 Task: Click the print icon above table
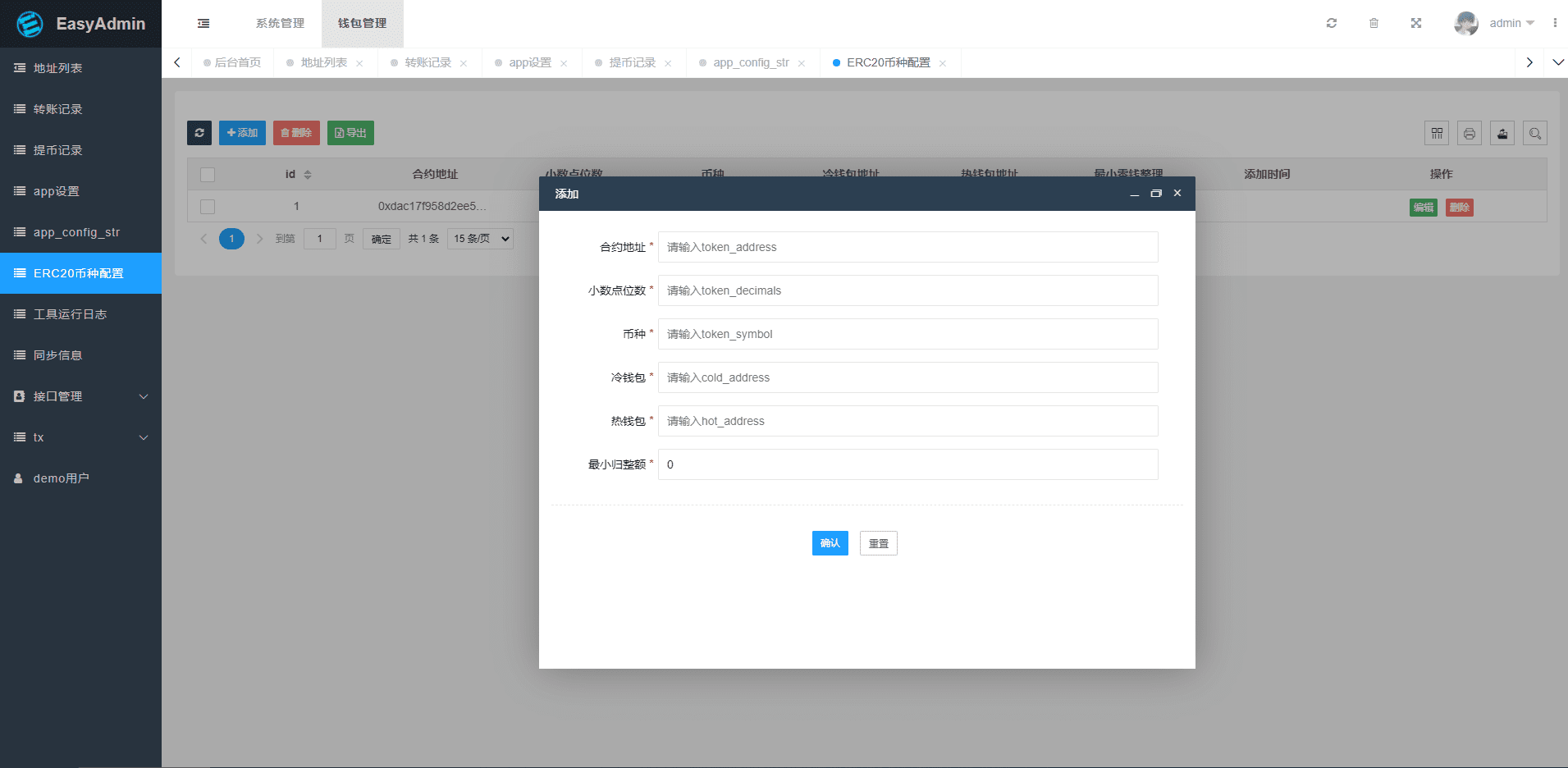pyautogui.click(x=1470, y=133)
